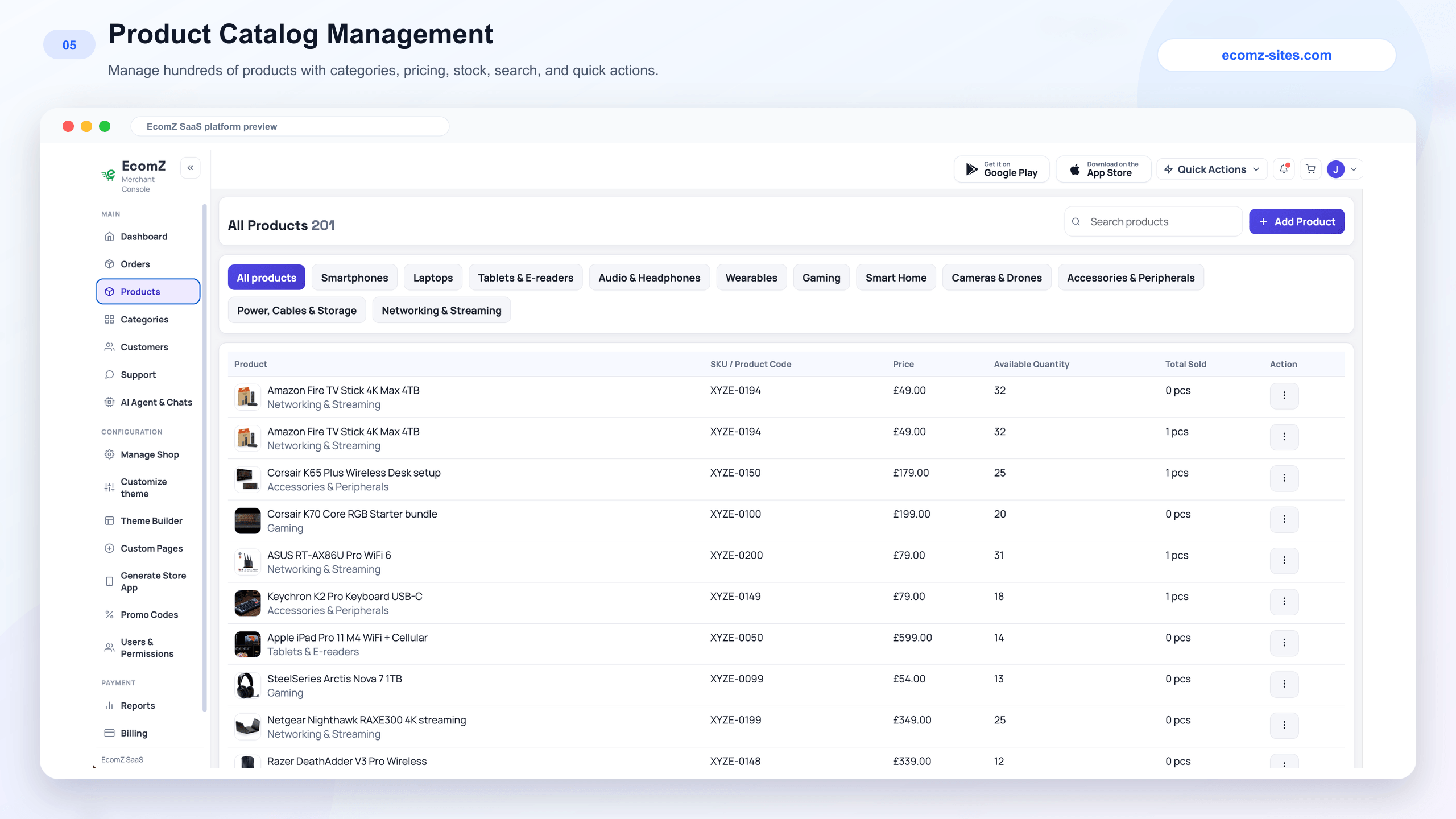Open actions menu for Keychron K2 Pro row
Image resolution: width=1456 pixels, height=819 pixels.
click(1284, 602)
